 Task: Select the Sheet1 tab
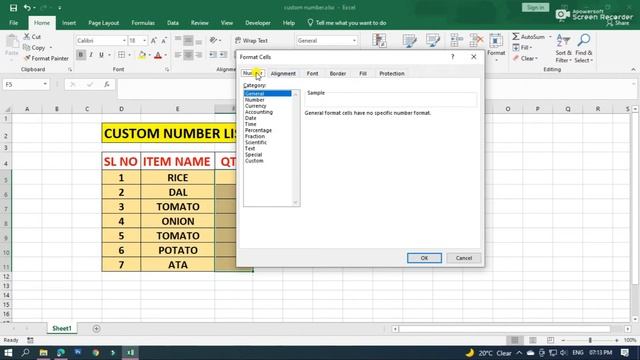(x=62, y=329)
